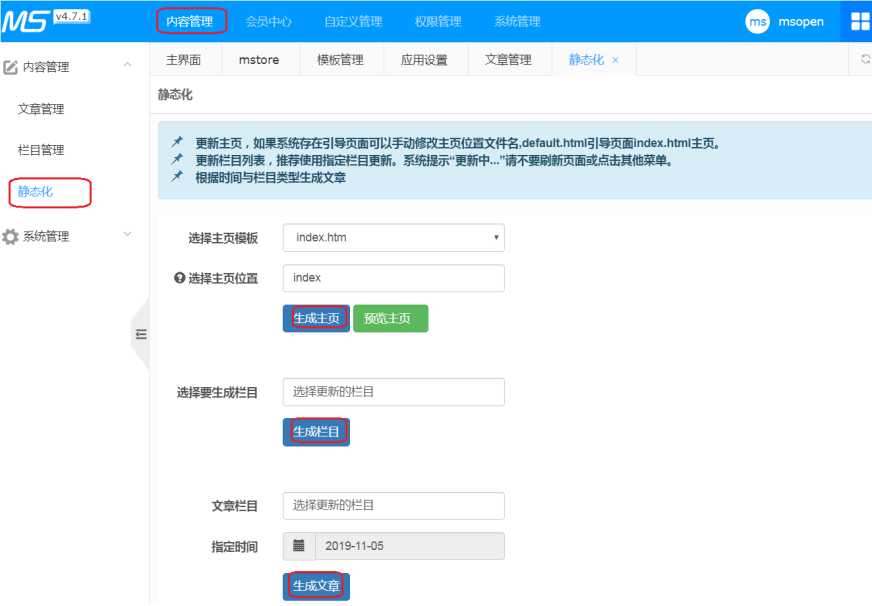Focus the 选择主页位置 index input field

point(394,278)
